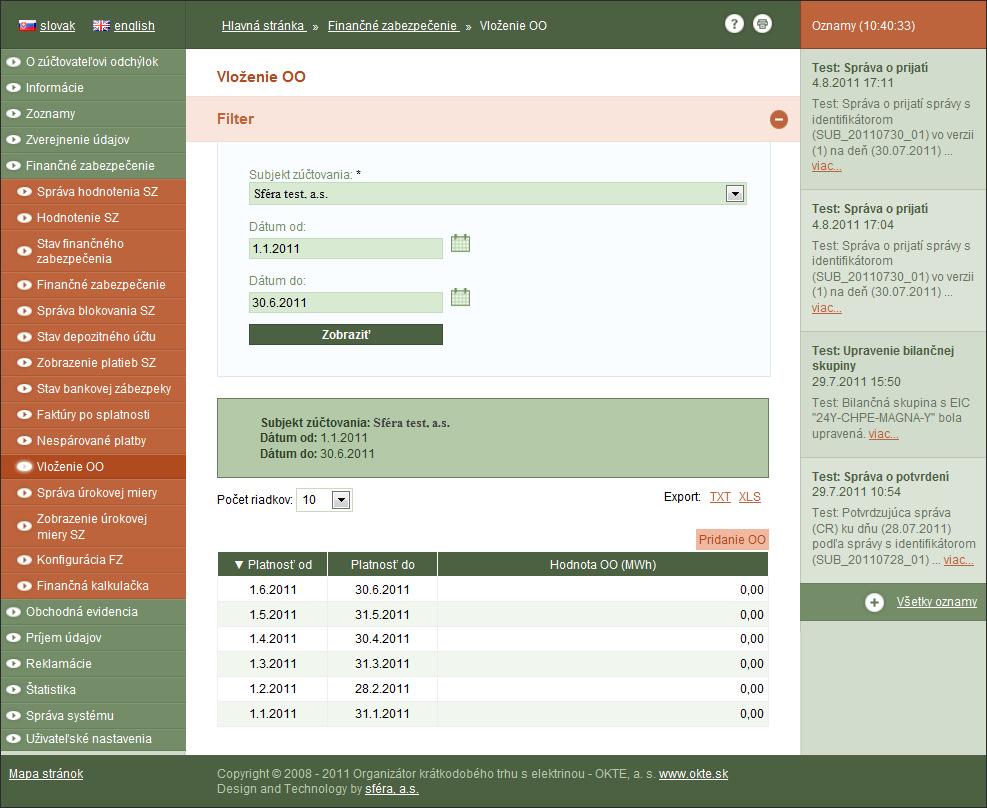987x808 pixels.
Task: Switch language to slovak
Action: 57,26
